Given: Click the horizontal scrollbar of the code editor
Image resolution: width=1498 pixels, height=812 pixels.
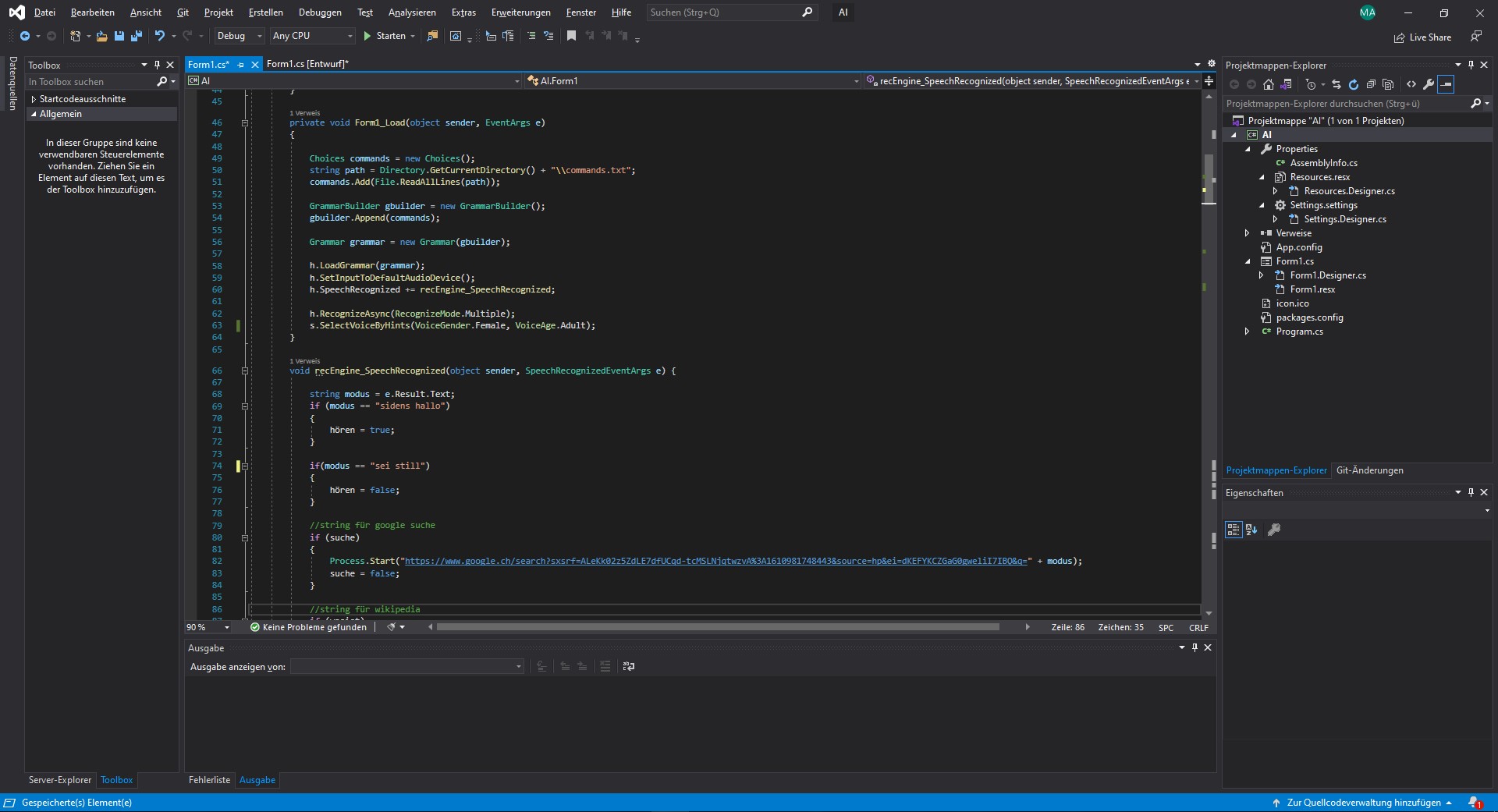Looking at the screenshot, I should 717,627.
